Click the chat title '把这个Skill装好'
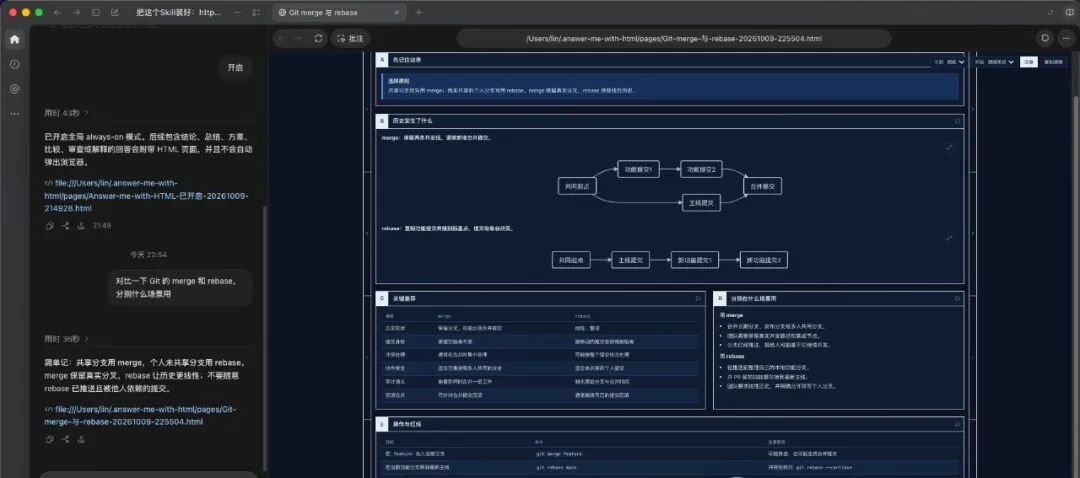Image resolution: width=1080 pixels, height=478 pixels. tap(179, 12)
